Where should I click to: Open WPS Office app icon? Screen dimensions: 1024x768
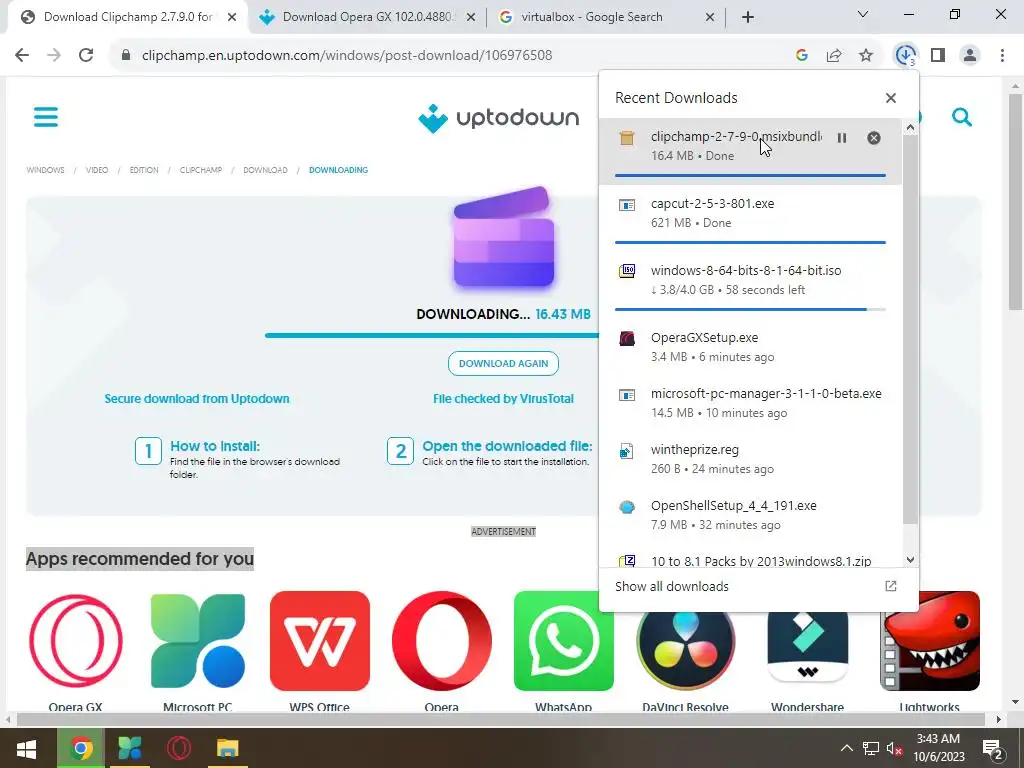(319, 641)
